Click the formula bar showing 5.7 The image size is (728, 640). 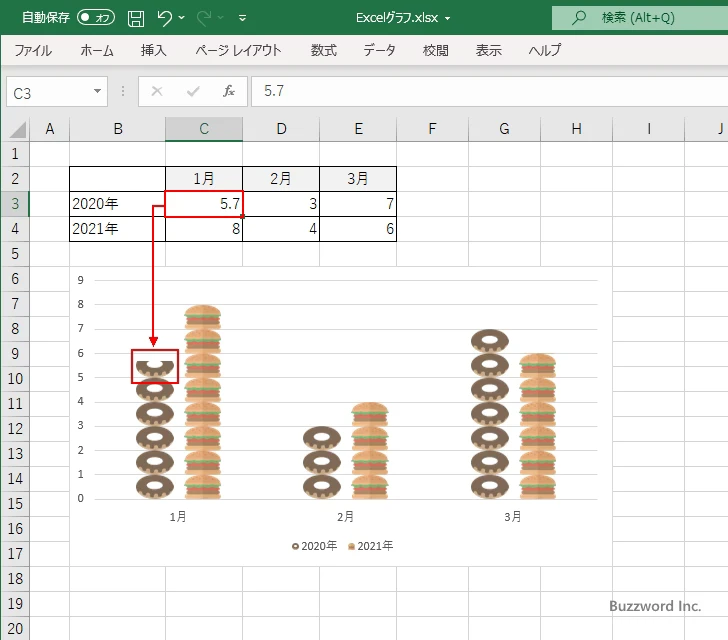(x=480, y=91)
